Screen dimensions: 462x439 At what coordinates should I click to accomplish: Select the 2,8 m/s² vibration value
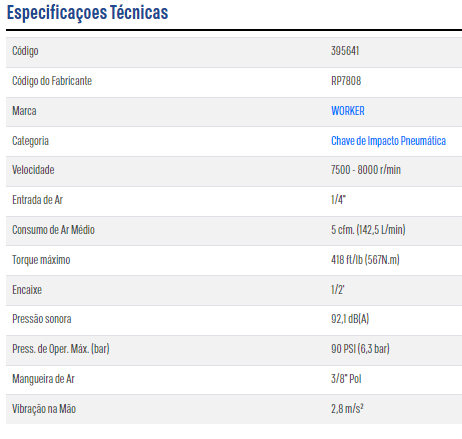pos(347,408)
